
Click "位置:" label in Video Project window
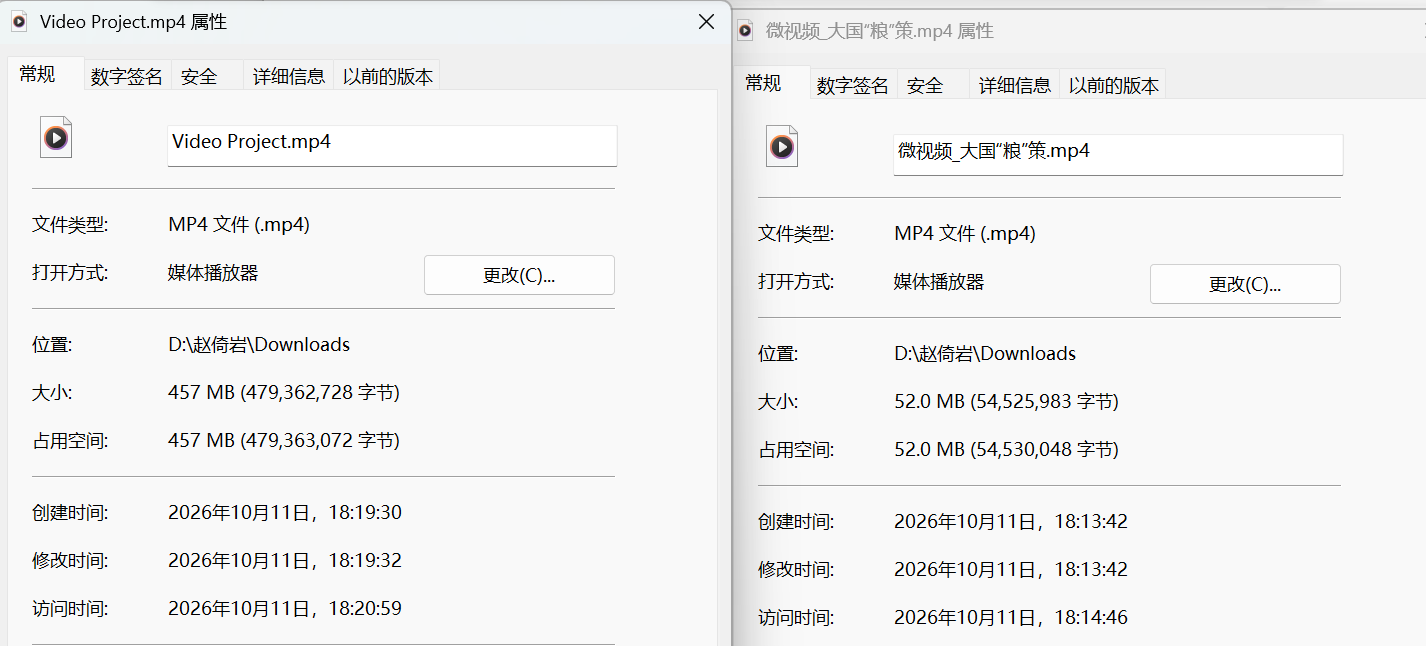pos(52,345)
